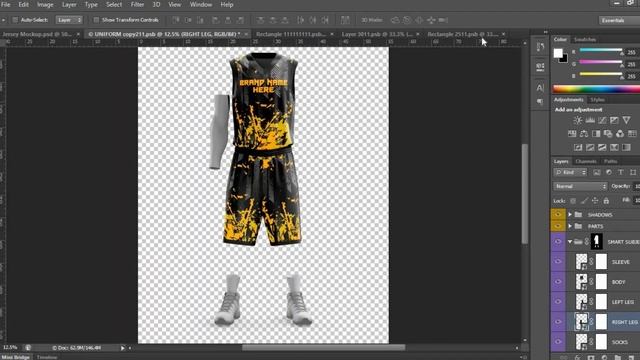
Task: Enable the Auto-Select checkbox
Action: pos(15,20)
